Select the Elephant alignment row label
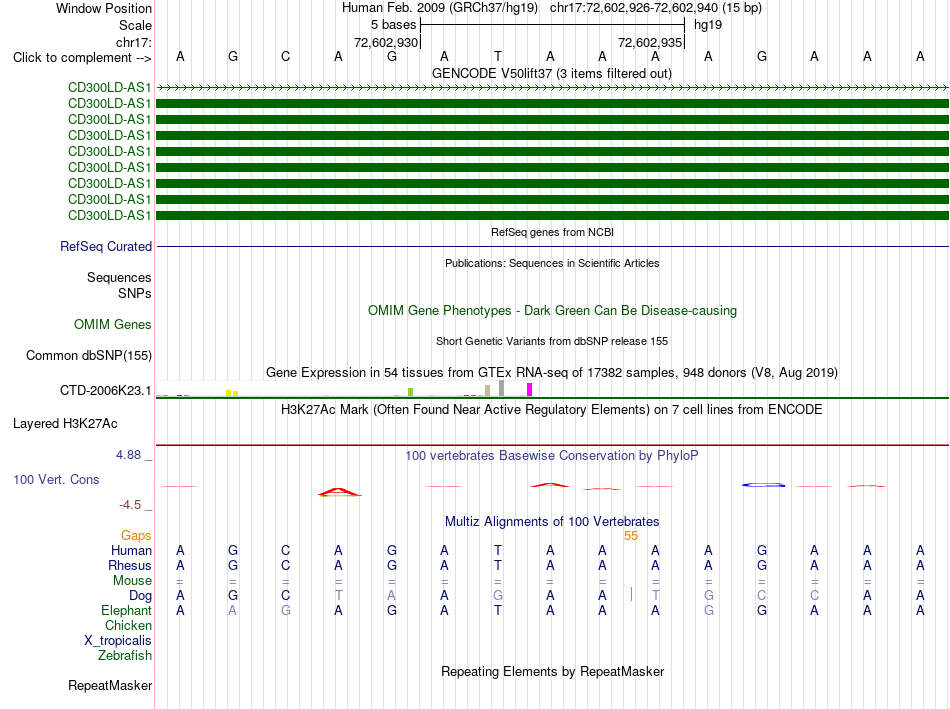The image size is (950, 709). (126, 610)
